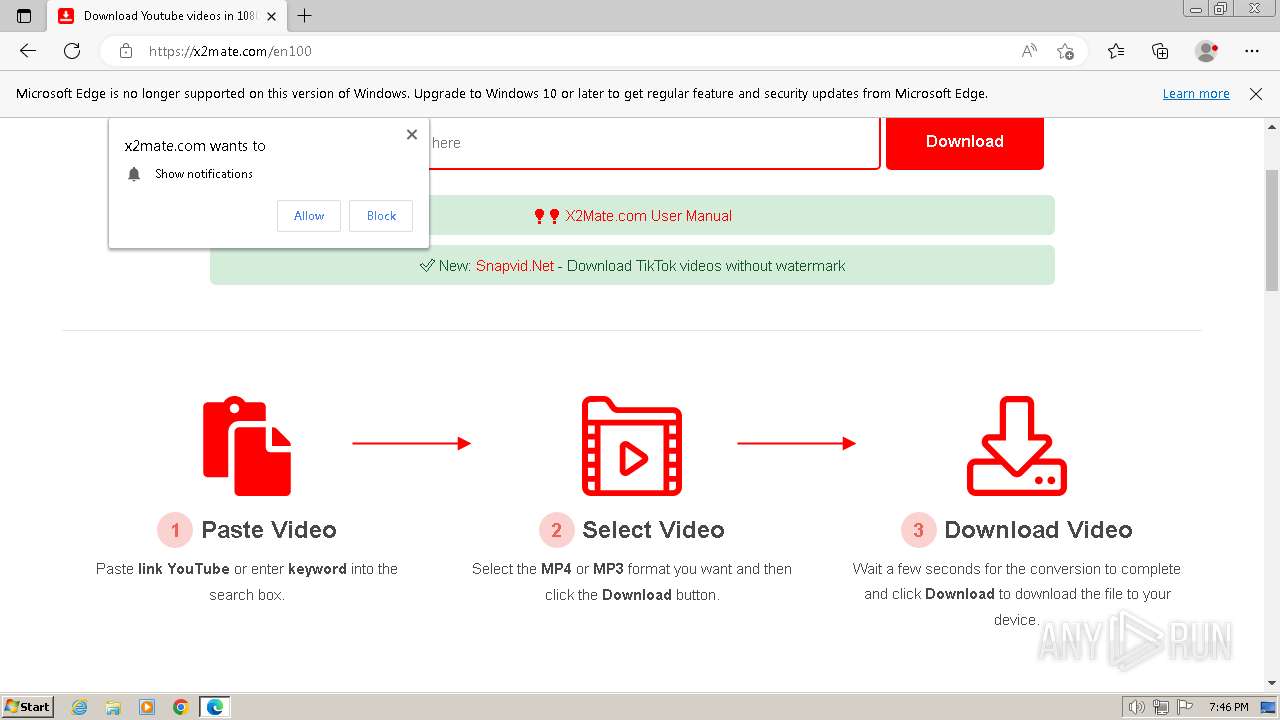This screenshot has width=1280, height=720.
Task: Click the 7:46 PM clock
Action: coord(1228,707)
